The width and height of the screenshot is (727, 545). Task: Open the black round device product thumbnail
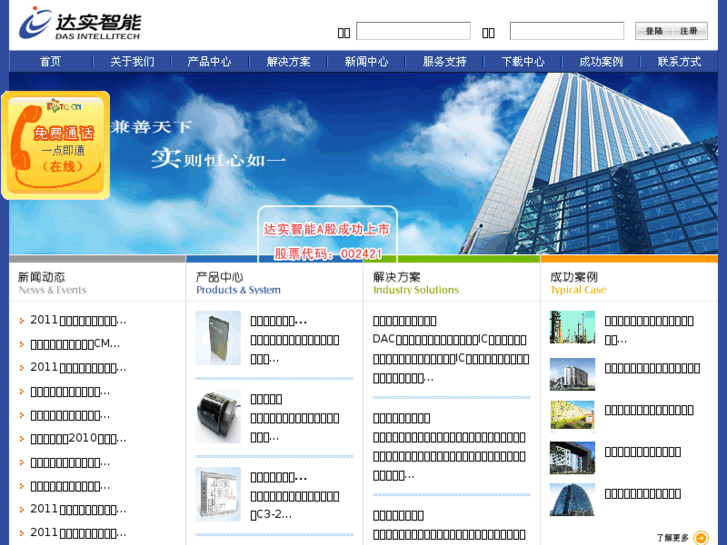[x=218, y=416]
